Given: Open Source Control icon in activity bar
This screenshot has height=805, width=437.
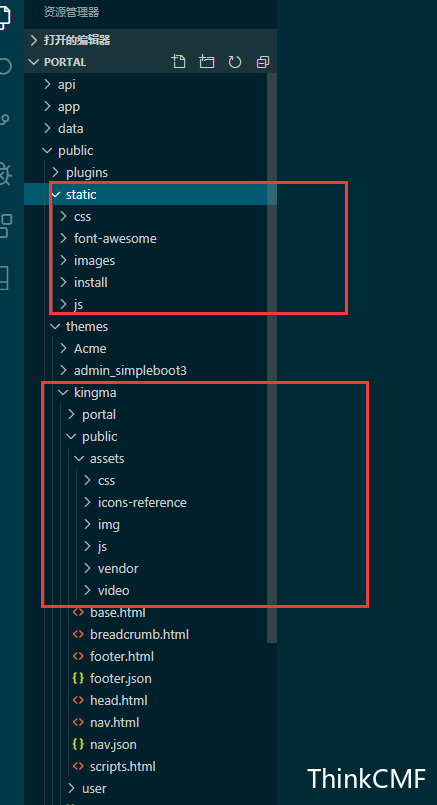Looking at the screenshot, I should [4, 122].
